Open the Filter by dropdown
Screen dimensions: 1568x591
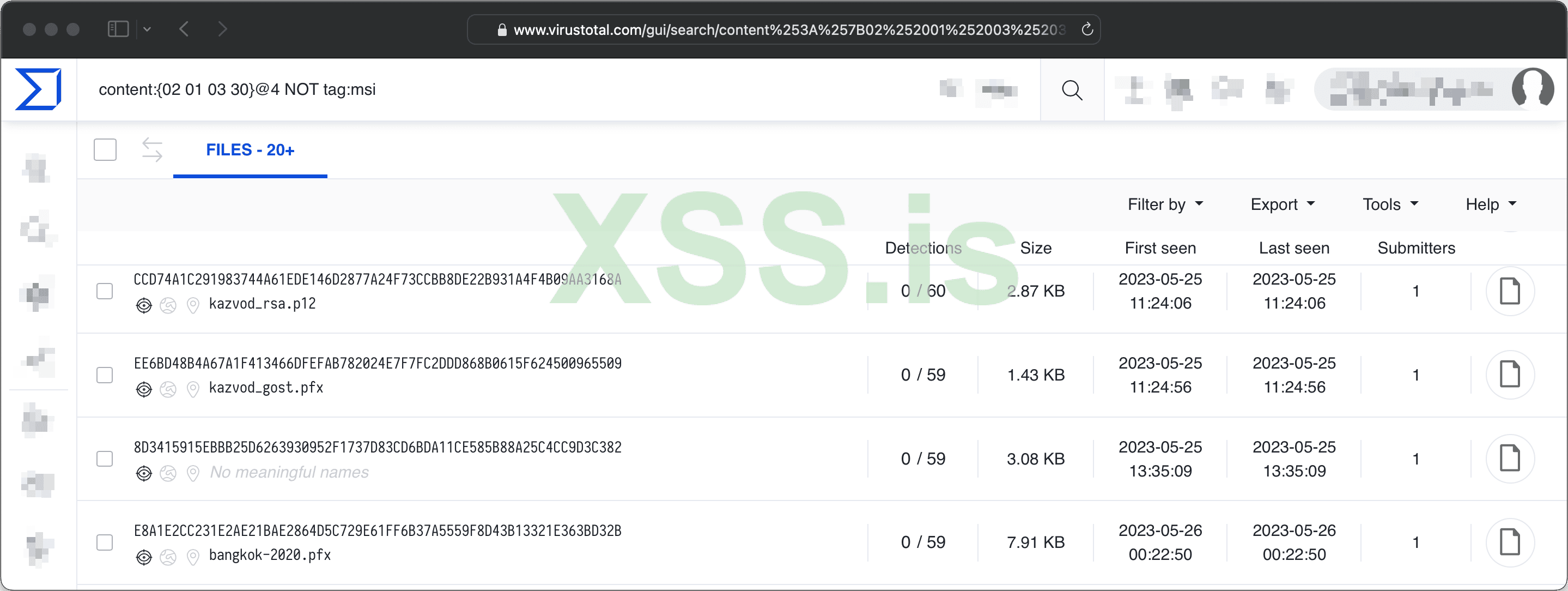coord(1166,204)
